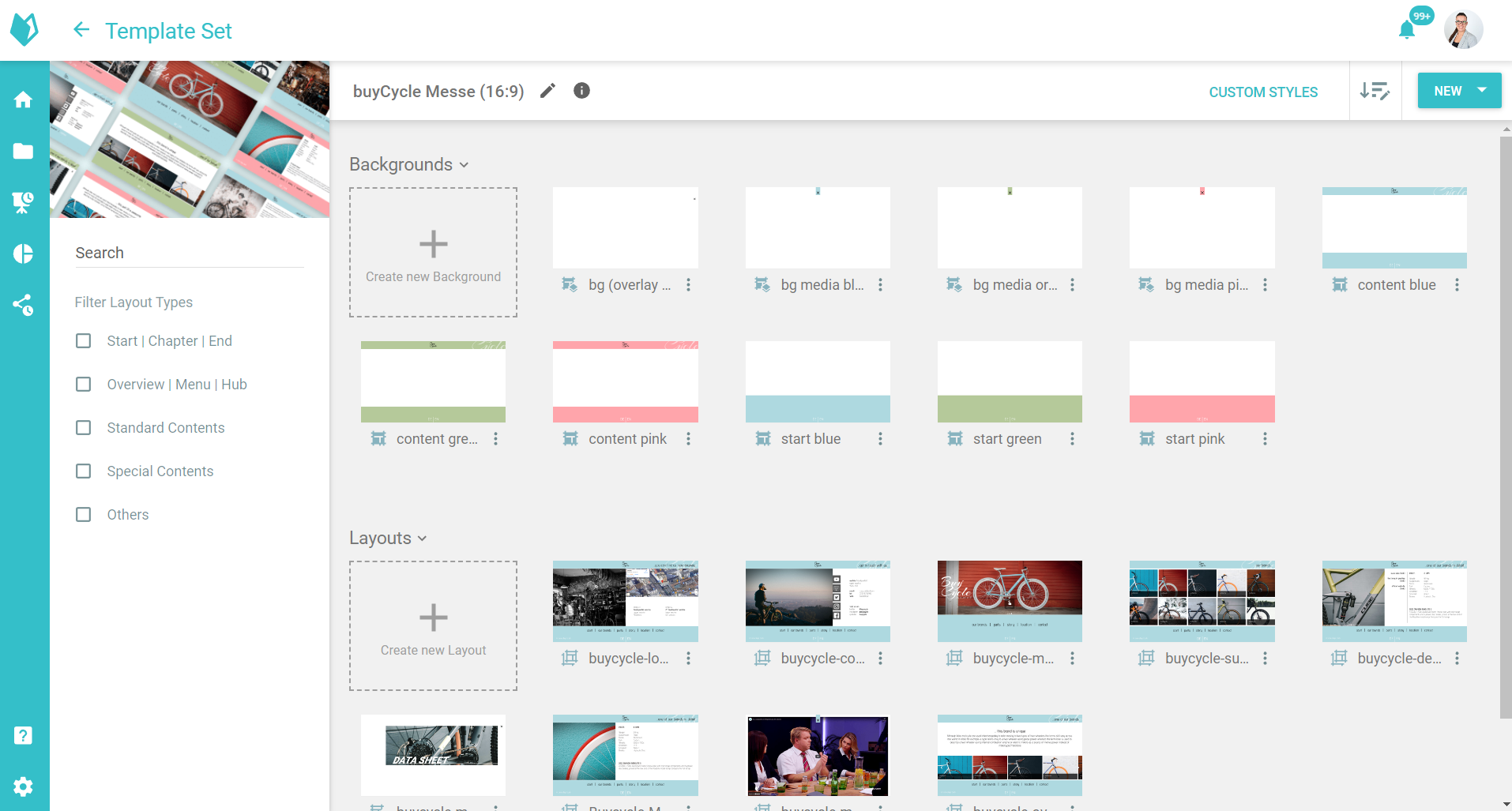Screen dimensions: 1512x811
Task: Create new Layout tile
Action: click(x=434, y=626)
